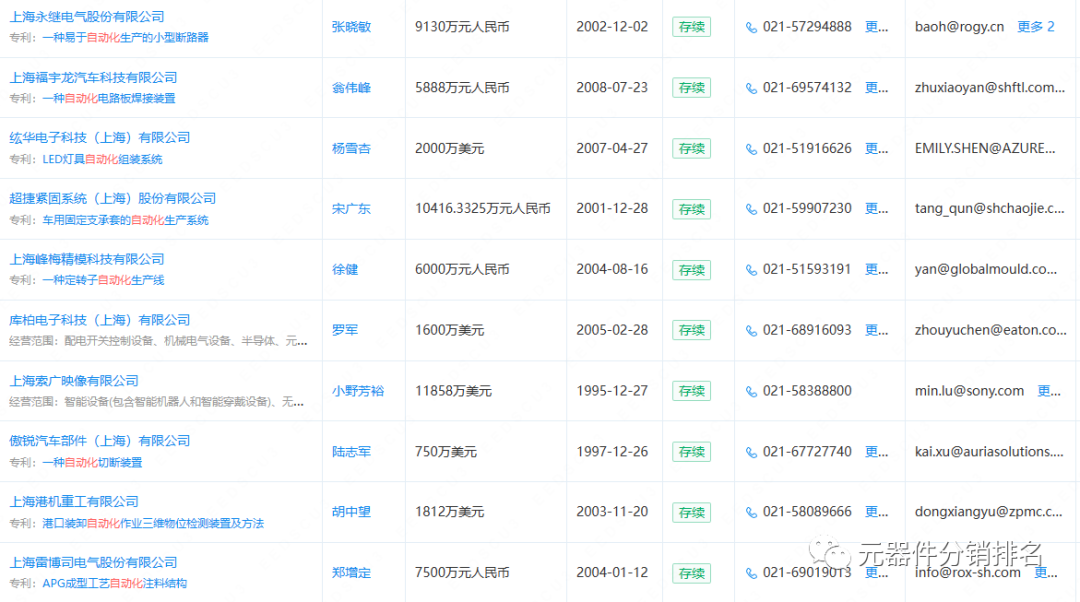This screenshot has width=1080, height=602.
Task: Click phone icon beside 021-59907230
Action: [751, 209]
